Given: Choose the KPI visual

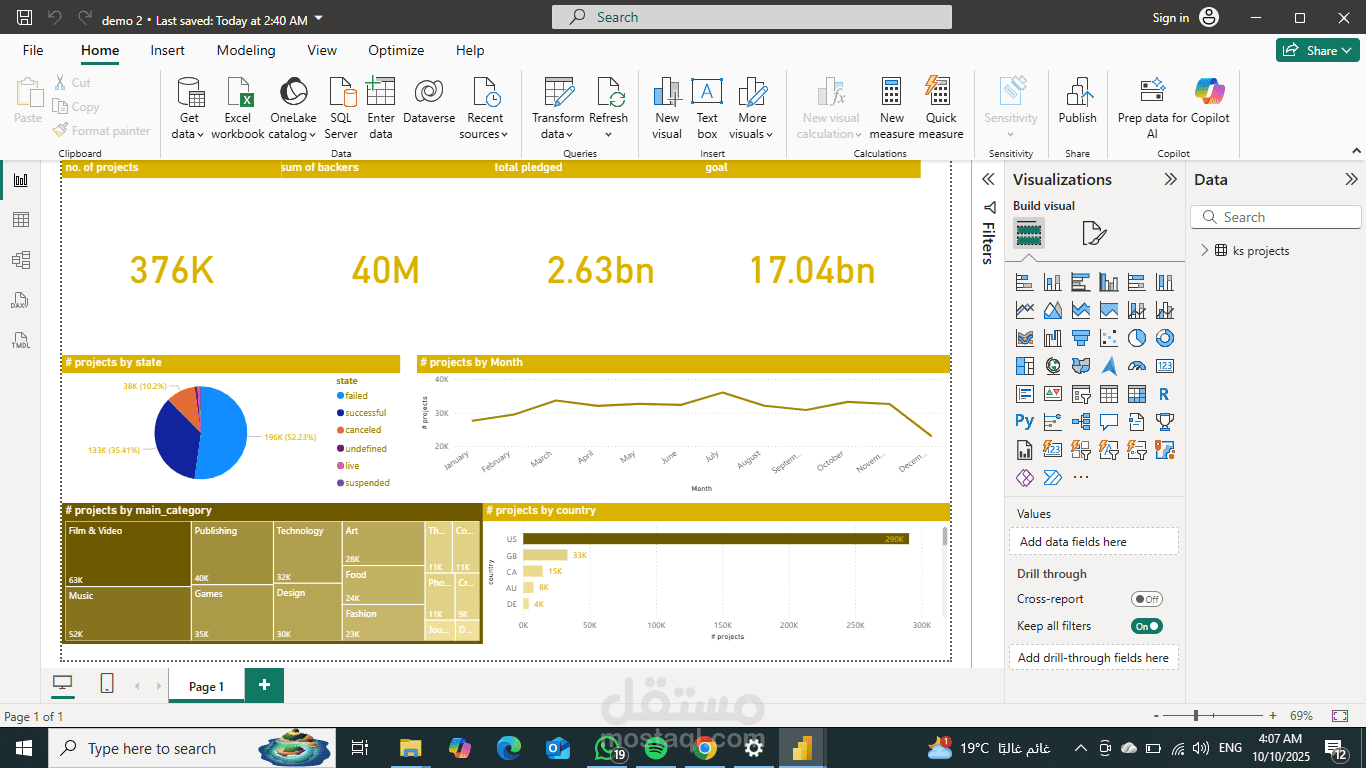Looking at the screenshot, I should coord(1052,394).
